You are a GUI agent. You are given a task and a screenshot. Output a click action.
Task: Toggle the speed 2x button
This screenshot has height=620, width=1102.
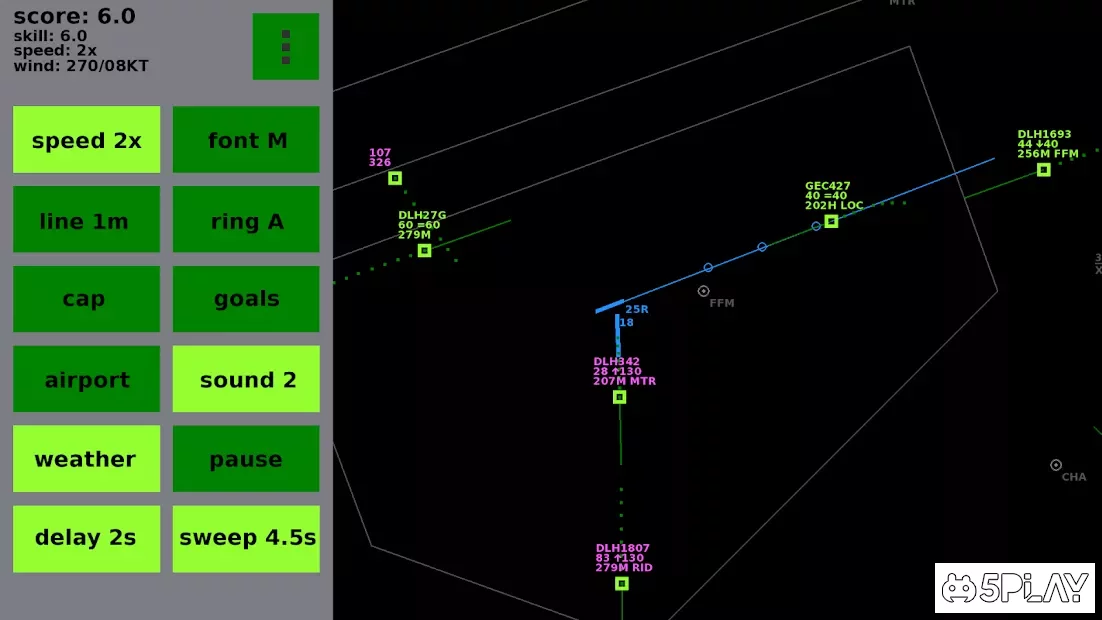(86, 140)
